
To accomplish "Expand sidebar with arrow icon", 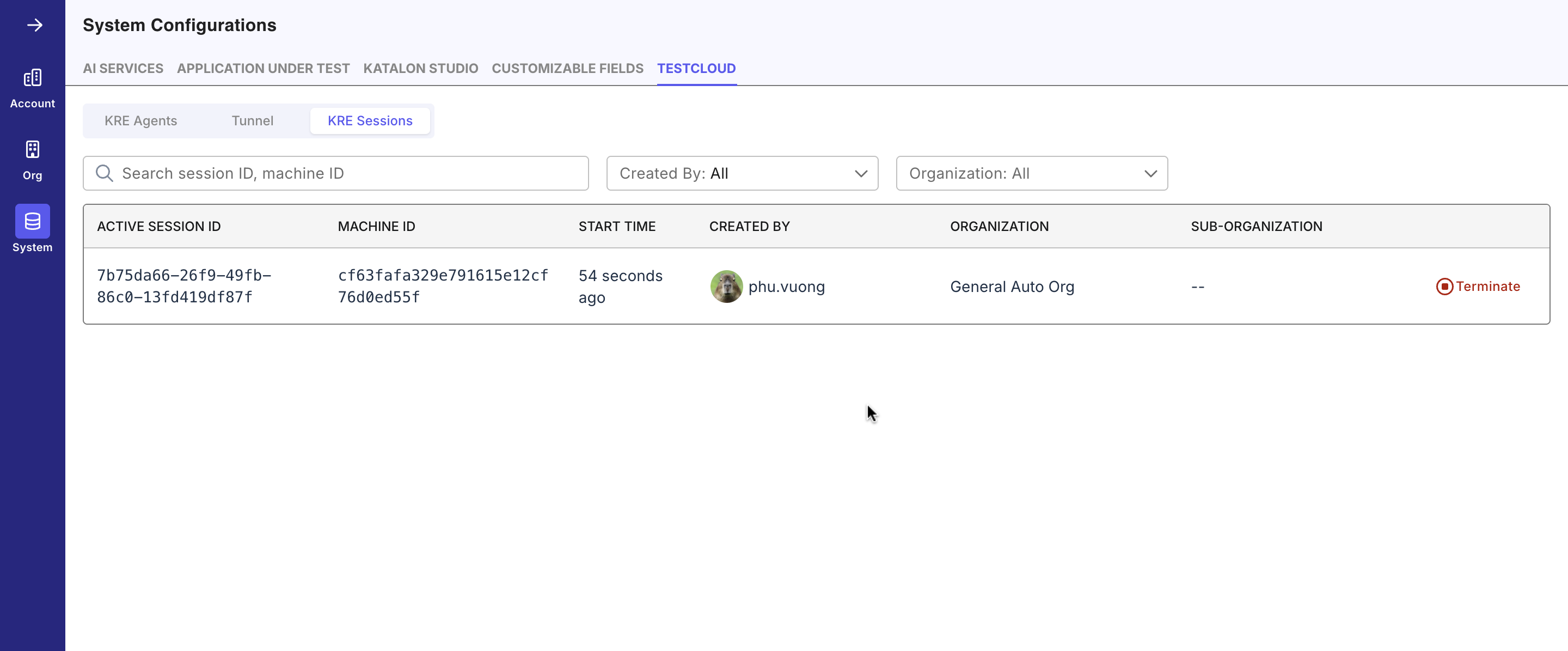I will point(35,25).
